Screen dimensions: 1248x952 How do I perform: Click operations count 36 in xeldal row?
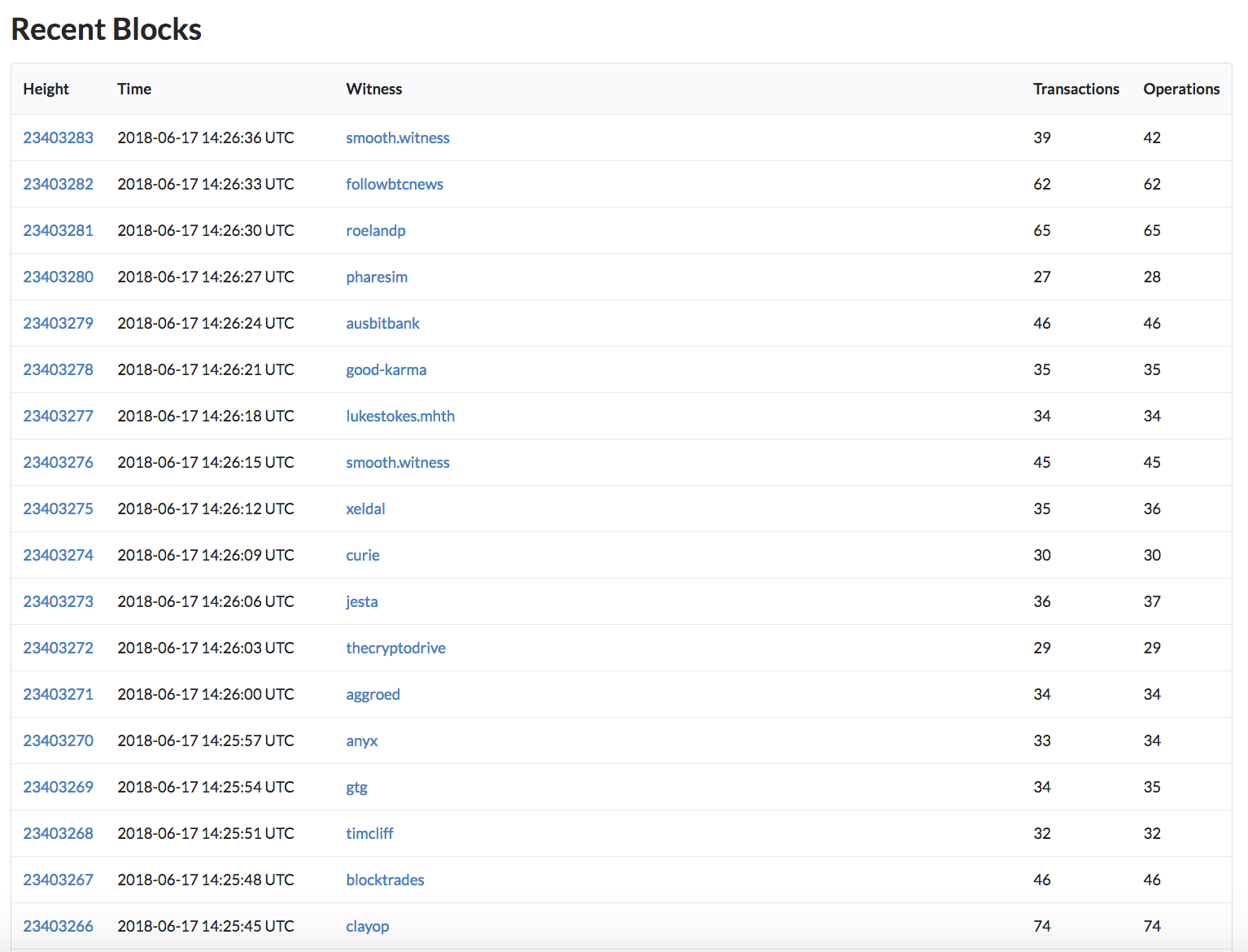coord(1152,509)
